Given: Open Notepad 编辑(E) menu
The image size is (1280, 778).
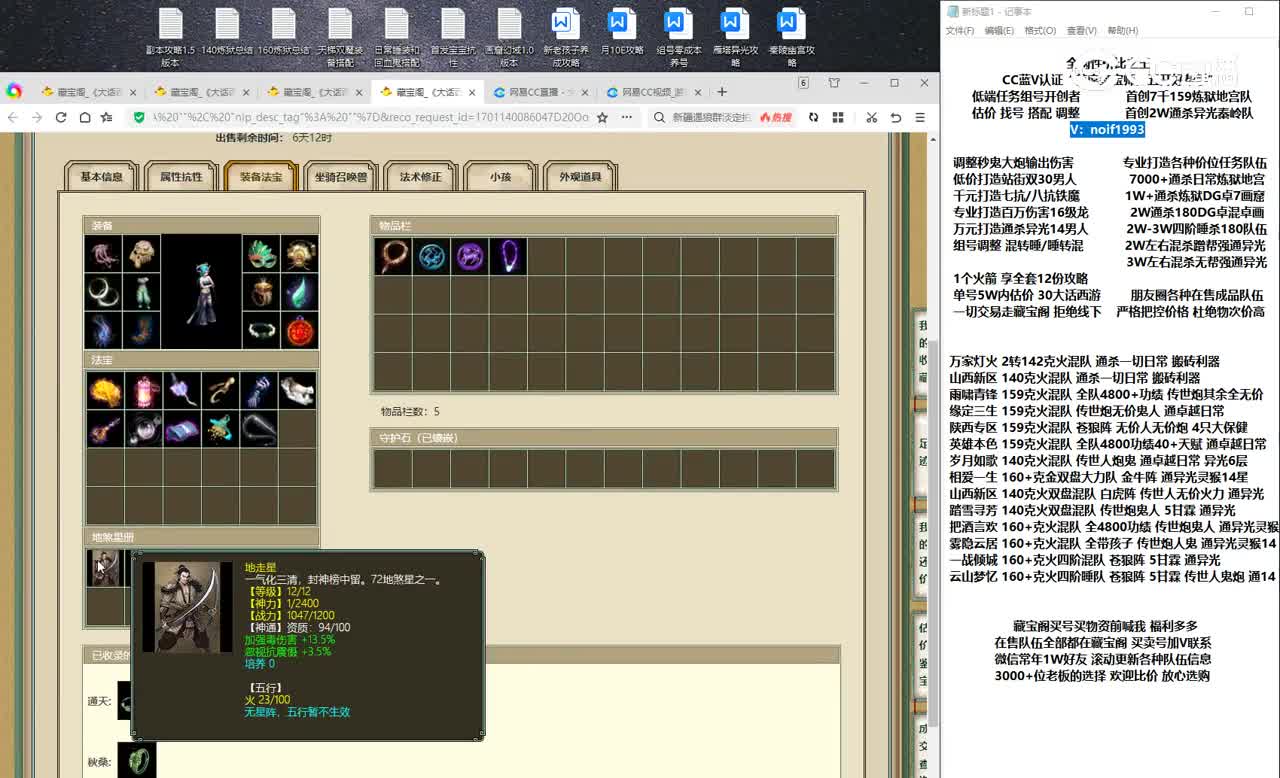Looking at the screenshot, I should coord(999,31).
